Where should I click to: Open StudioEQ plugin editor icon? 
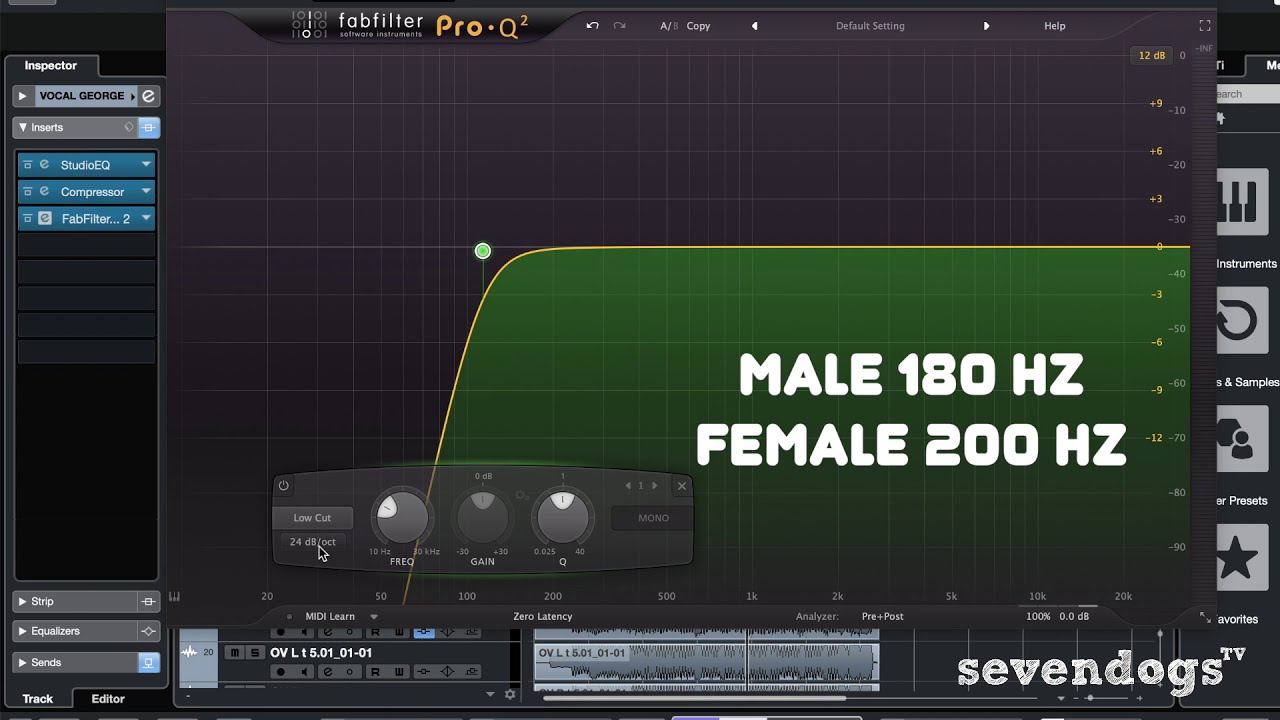pos(44,165)
